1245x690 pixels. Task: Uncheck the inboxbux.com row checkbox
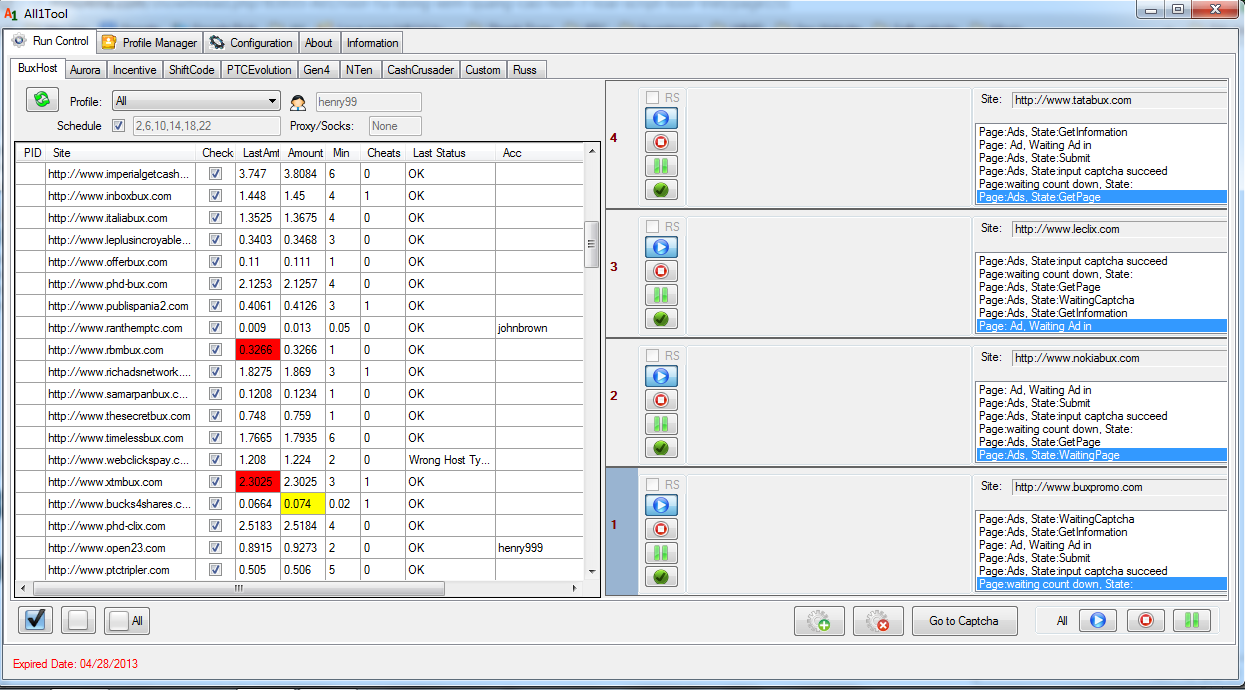pyautogui.click(x=215, y=196)
